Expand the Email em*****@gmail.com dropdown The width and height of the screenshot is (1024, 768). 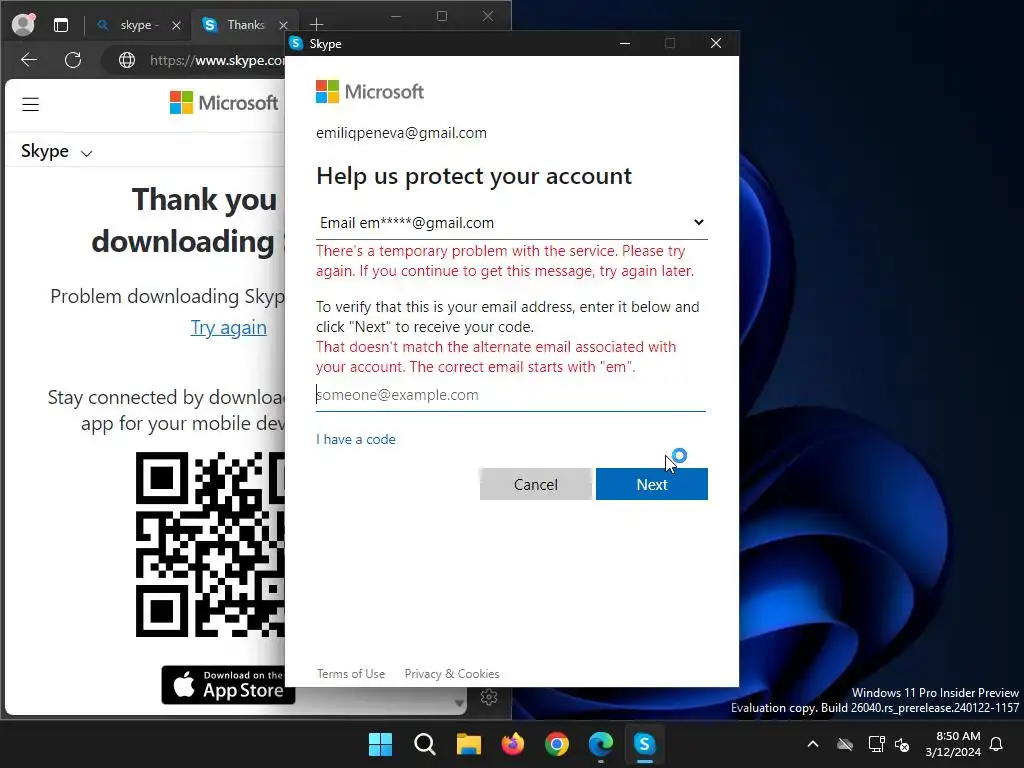511,223
